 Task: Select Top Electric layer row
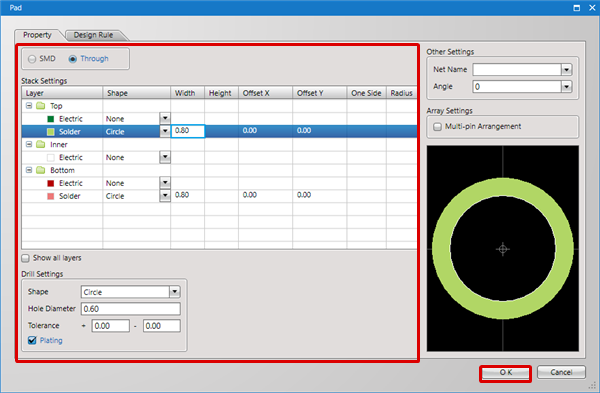[x=219, y=119]
